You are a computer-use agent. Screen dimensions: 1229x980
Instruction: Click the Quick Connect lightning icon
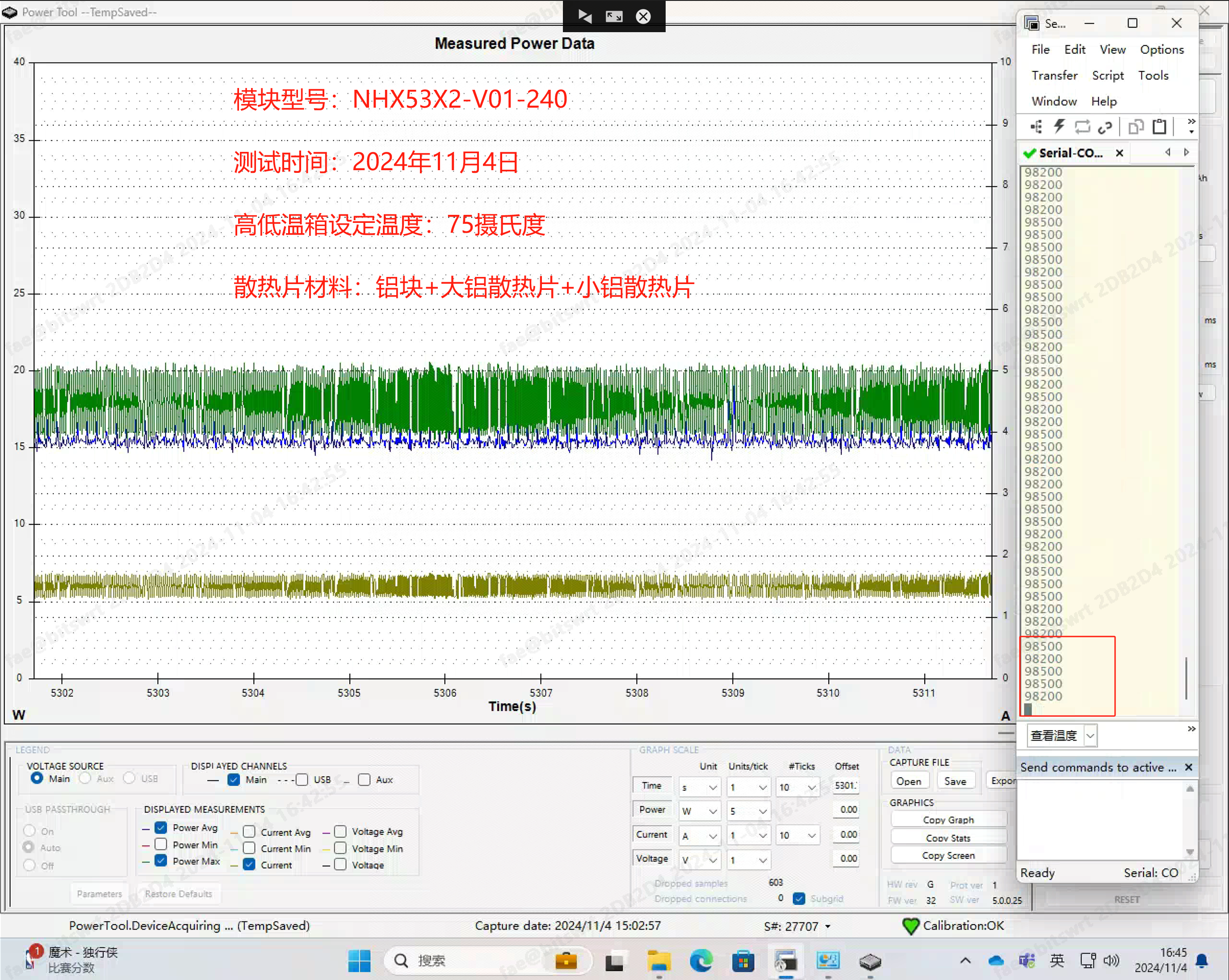(1059, 126)
